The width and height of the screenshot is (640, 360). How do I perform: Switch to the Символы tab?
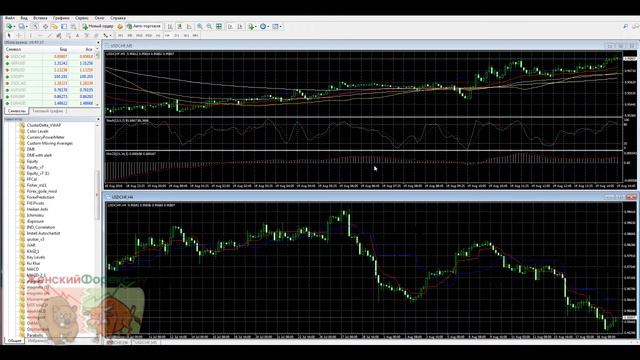coord(17,111)
